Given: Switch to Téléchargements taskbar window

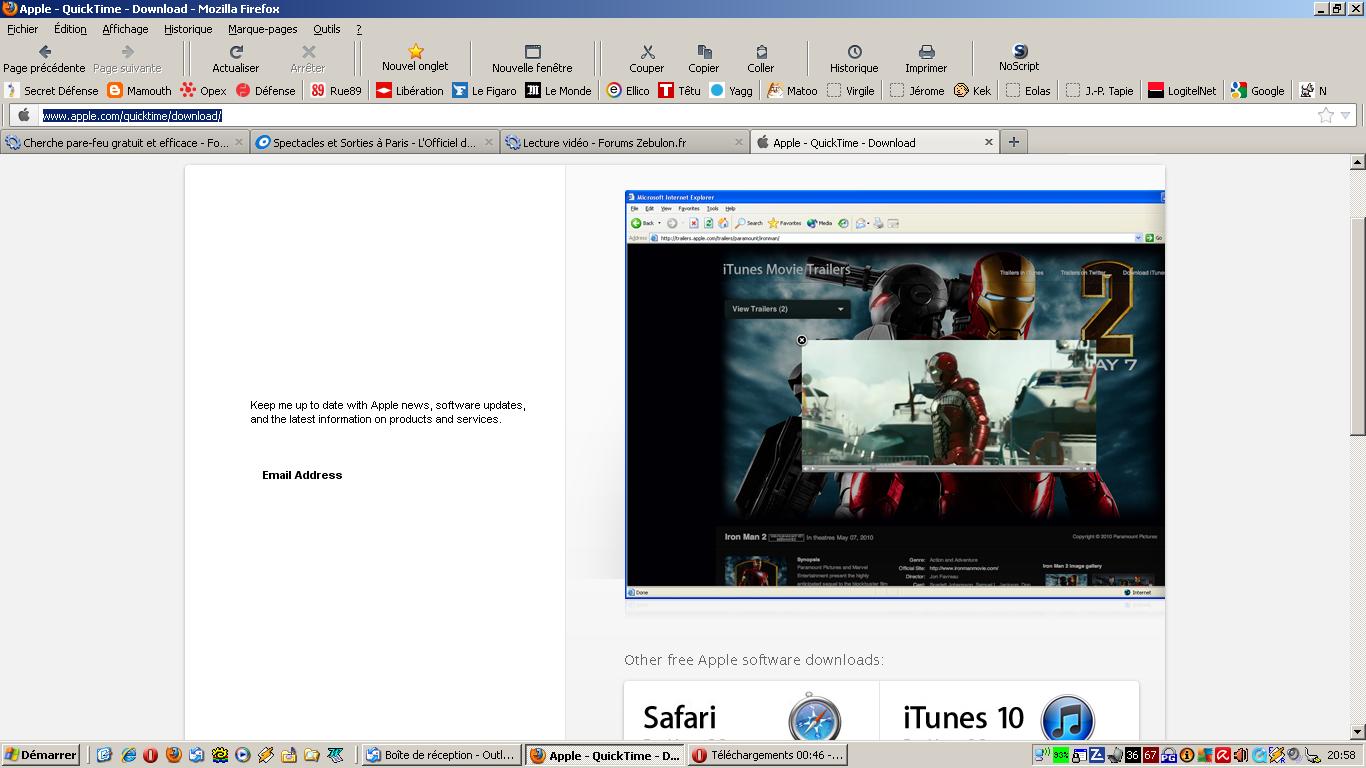Looking at the screenshot, I should pos(767,755).
